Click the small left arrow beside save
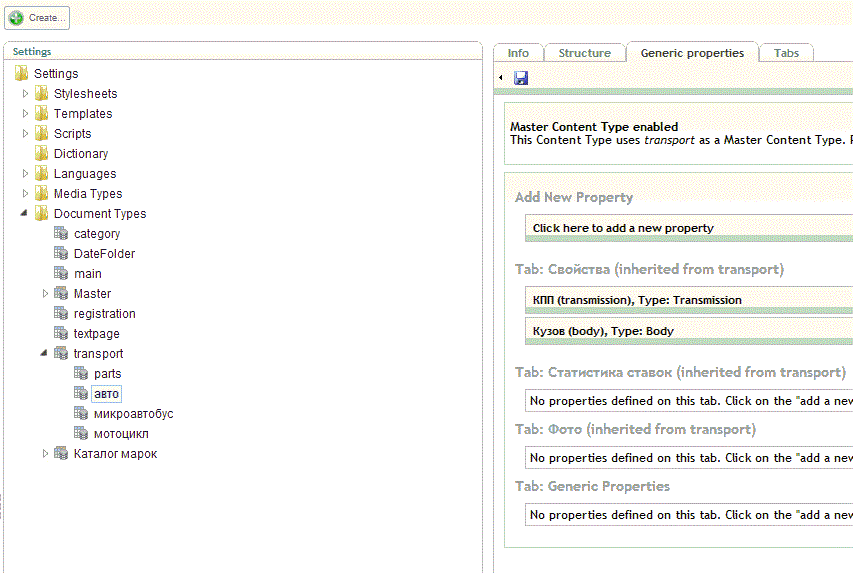 [x=501, y=78]
